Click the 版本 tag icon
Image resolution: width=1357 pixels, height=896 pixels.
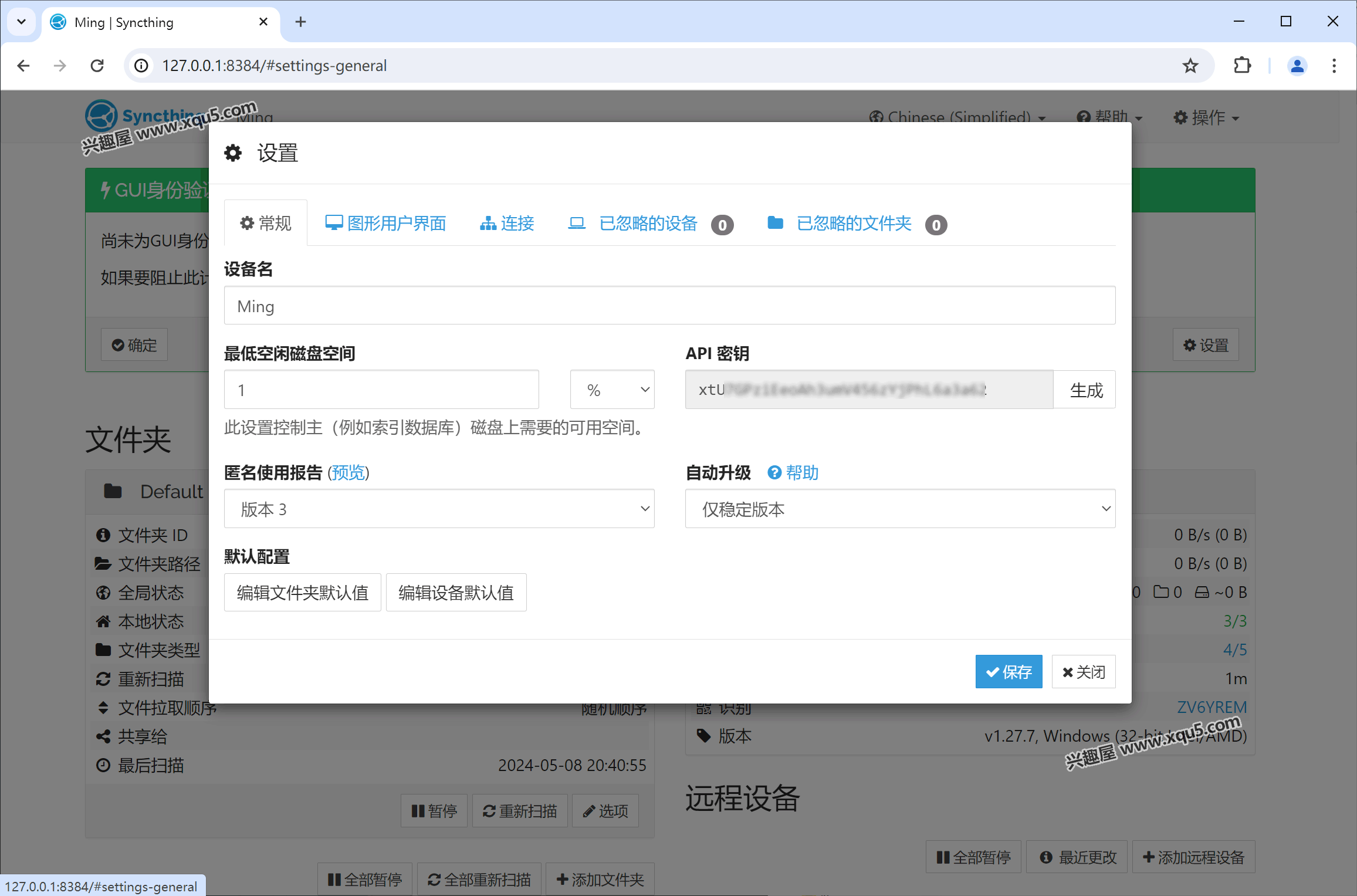tap(703, 736)
